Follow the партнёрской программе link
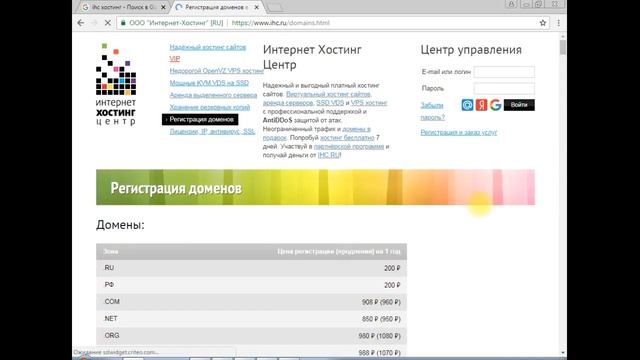The width and height of the screenshot is (640, 360). pos(349,147)
